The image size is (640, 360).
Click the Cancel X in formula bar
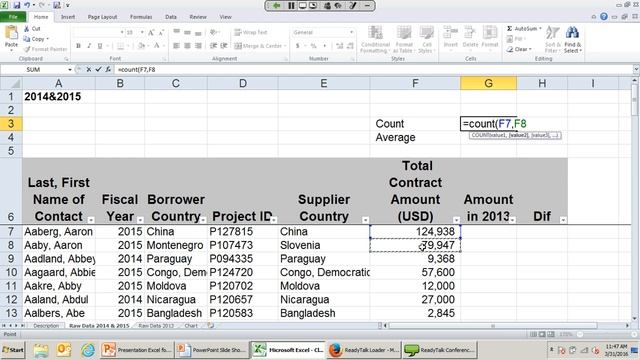tap(89, 70)
